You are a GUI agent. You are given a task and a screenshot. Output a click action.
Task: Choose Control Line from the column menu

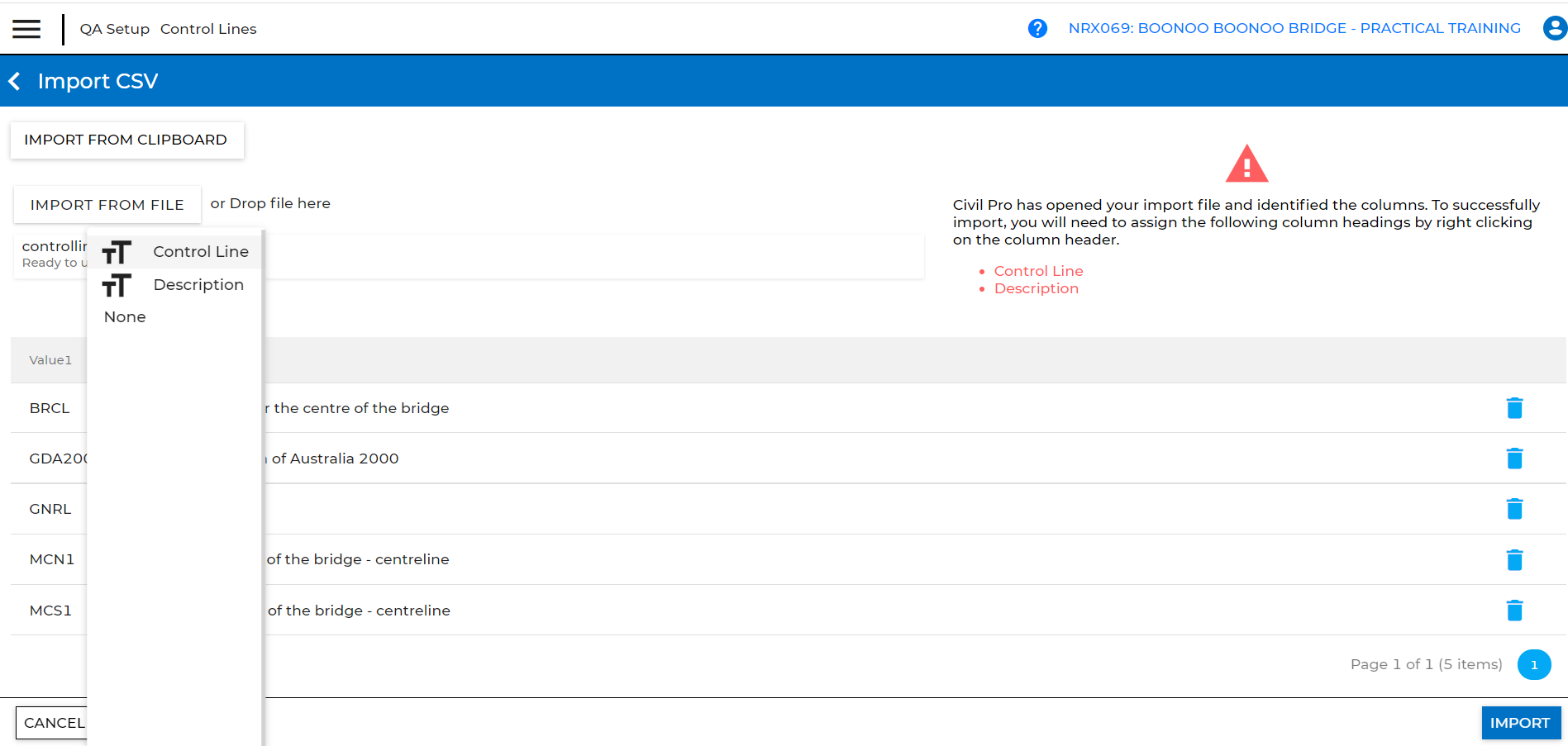(200, 252)
